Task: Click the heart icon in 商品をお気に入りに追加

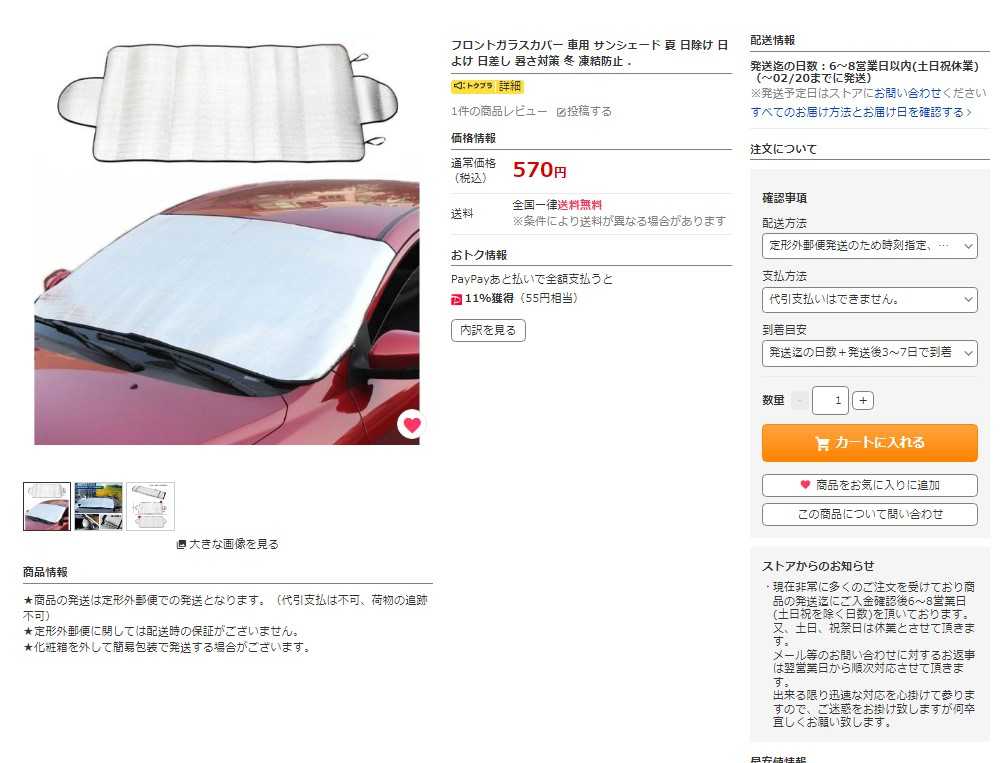Action: 805,485
